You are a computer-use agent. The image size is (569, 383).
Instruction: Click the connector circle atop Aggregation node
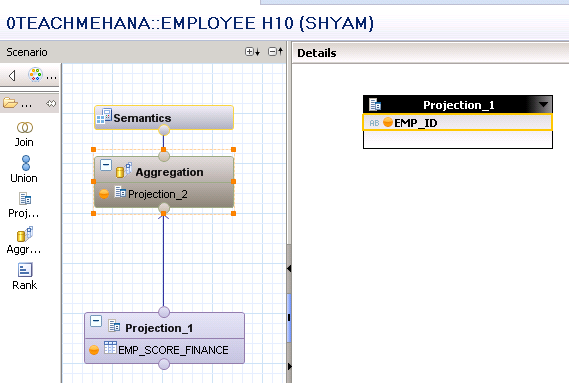coord(164,156)
